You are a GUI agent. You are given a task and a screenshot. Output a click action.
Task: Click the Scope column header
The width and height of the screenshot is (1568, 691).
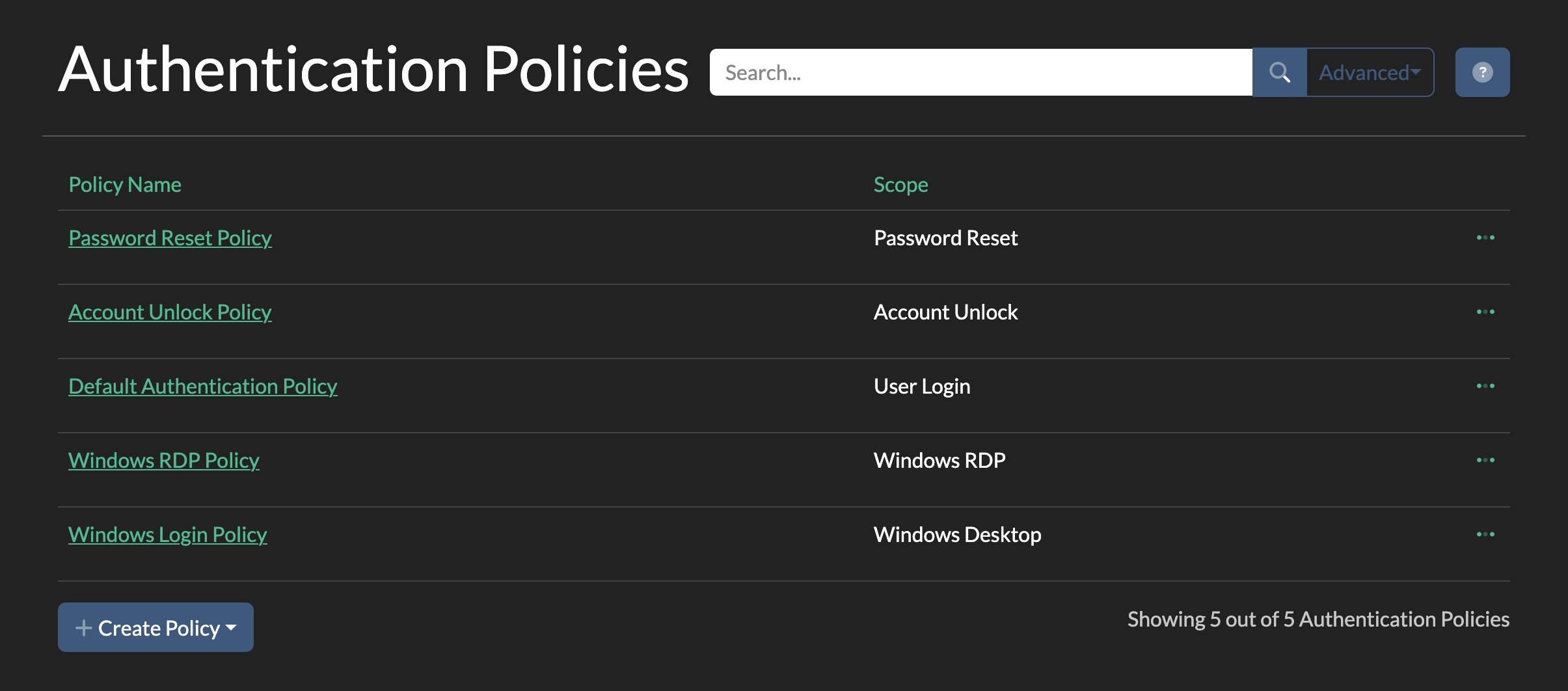tap(900, 185)
